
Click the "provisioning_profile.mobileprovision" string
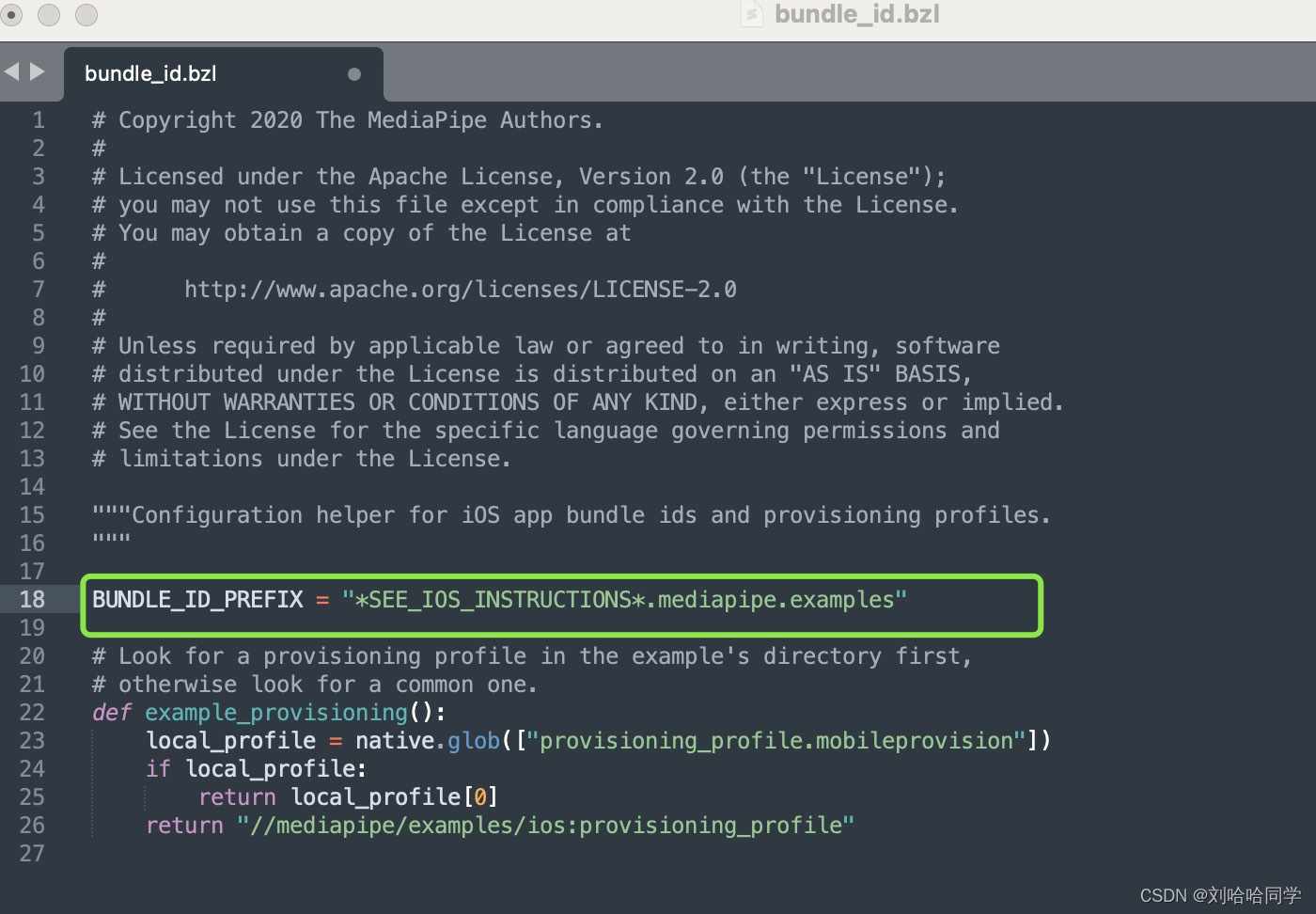coord(775,741)
